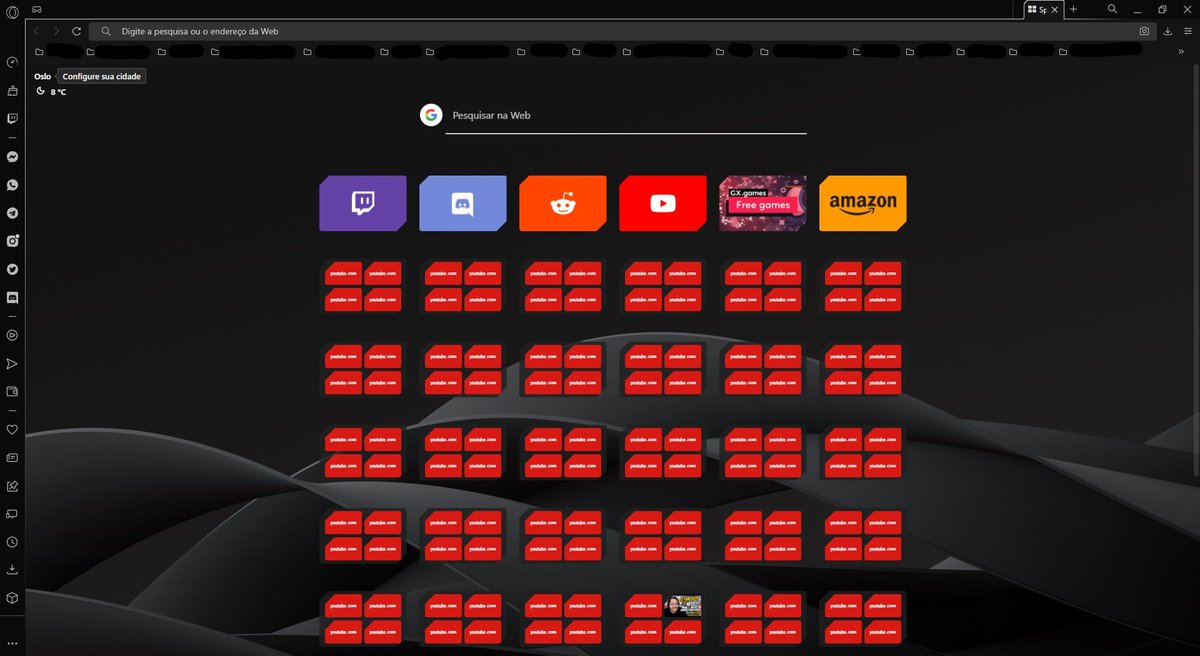Open WhatsApp in the sidebar

[x=12, y=185]
